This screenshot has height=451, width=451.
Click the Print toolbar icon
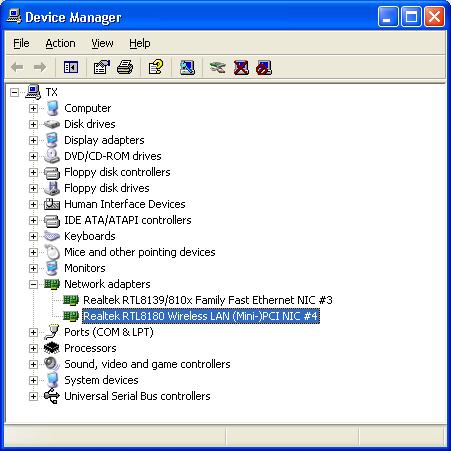(125, 67)
